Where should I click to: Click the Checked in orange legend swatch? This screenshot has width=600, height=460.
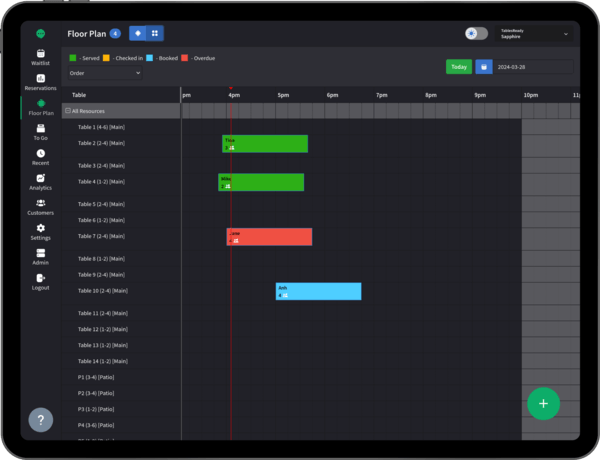tap(106, 58)
